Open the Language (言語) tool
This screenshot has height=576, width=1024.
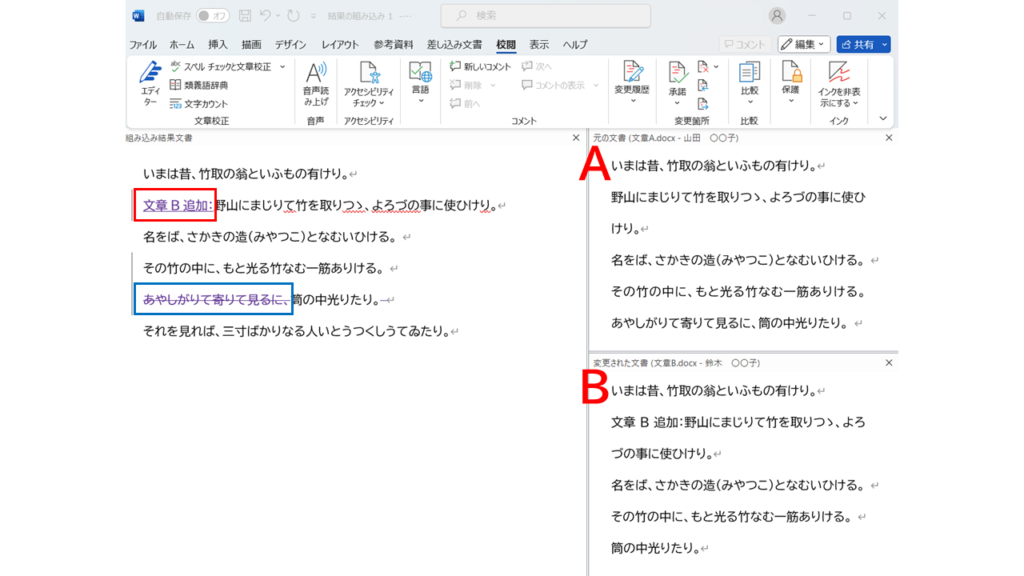coord(421,82)
